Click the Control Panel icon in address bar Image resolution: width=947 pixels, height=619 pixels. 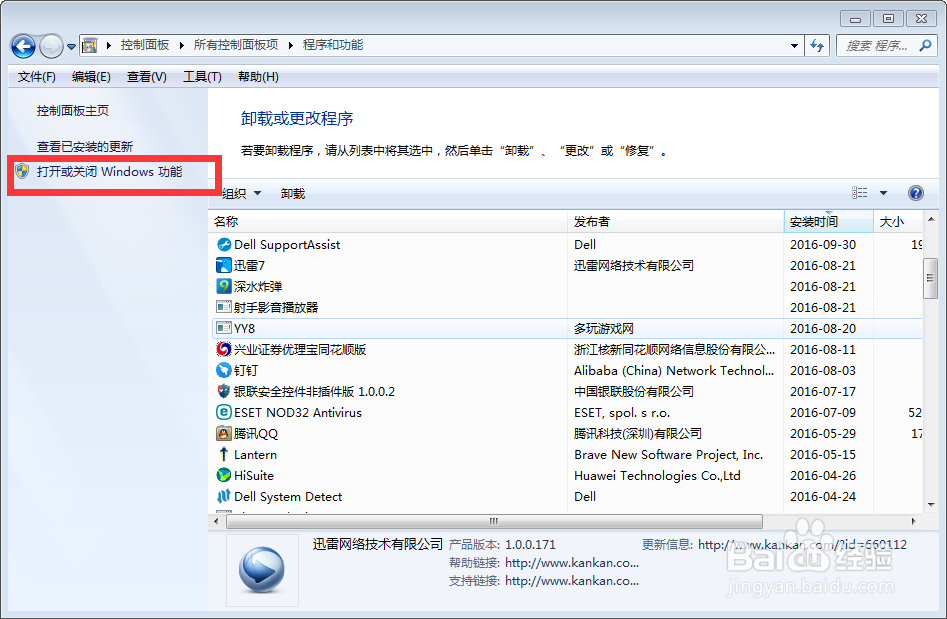pyautogui.click(x=90, y=45)
